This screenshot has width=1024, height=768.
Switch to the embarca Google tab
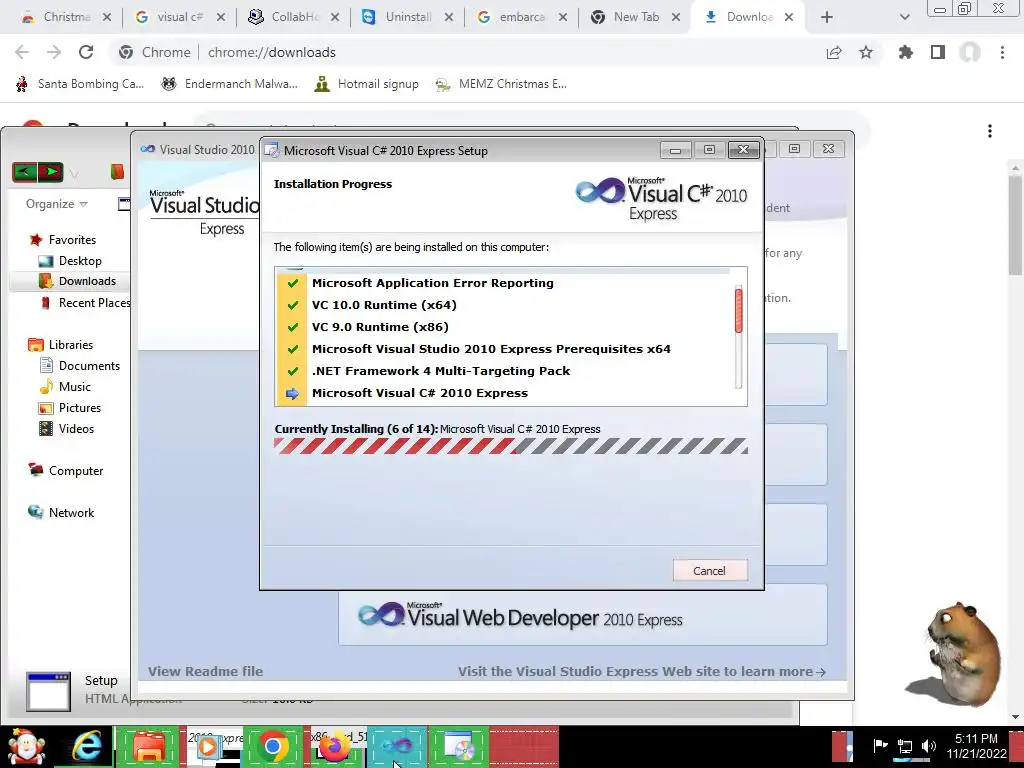click(521, 17)
